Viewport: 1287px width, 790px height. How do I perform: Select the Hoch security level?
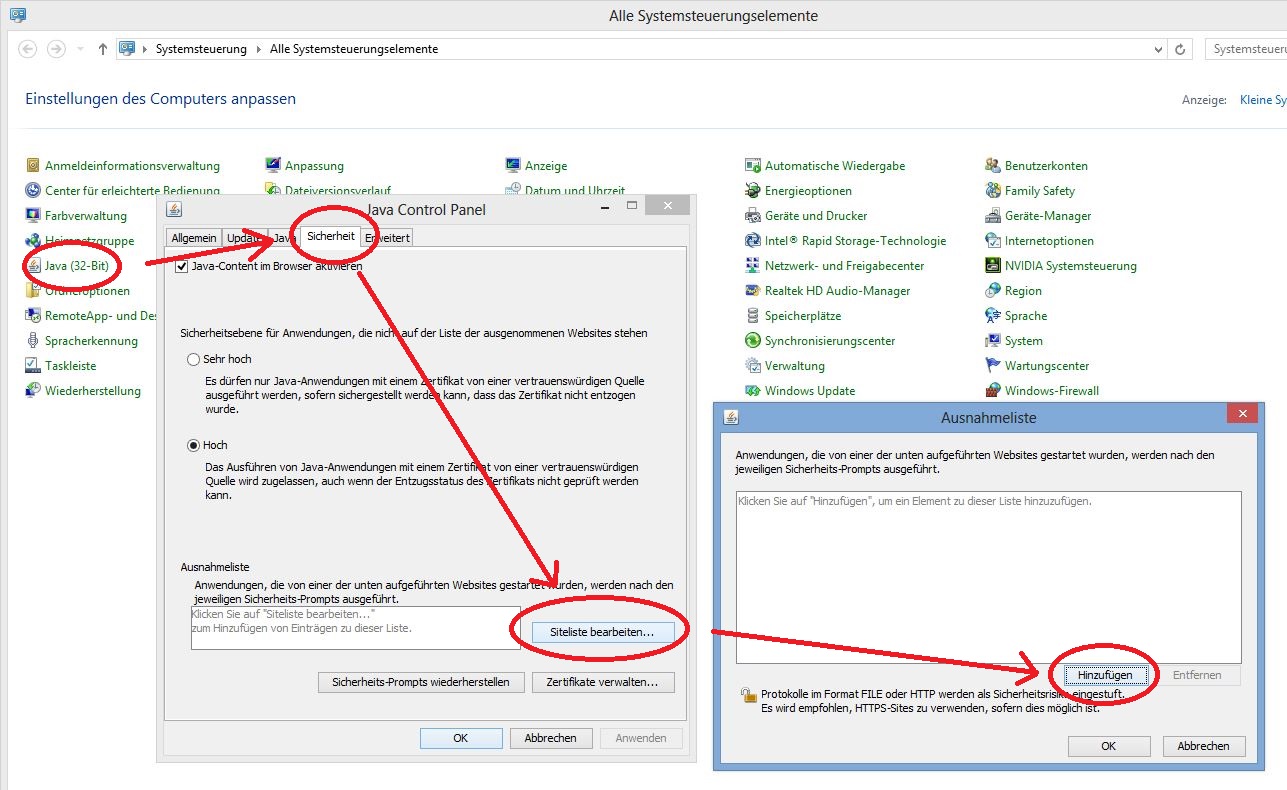tap(194, 446)
